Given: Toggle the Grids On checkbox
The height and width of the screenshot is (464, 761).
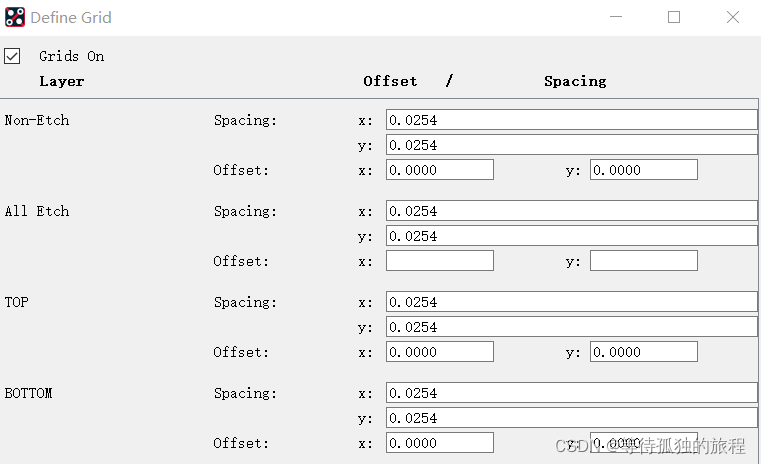Looking at the screenshot, I should [x=13, y=56].
